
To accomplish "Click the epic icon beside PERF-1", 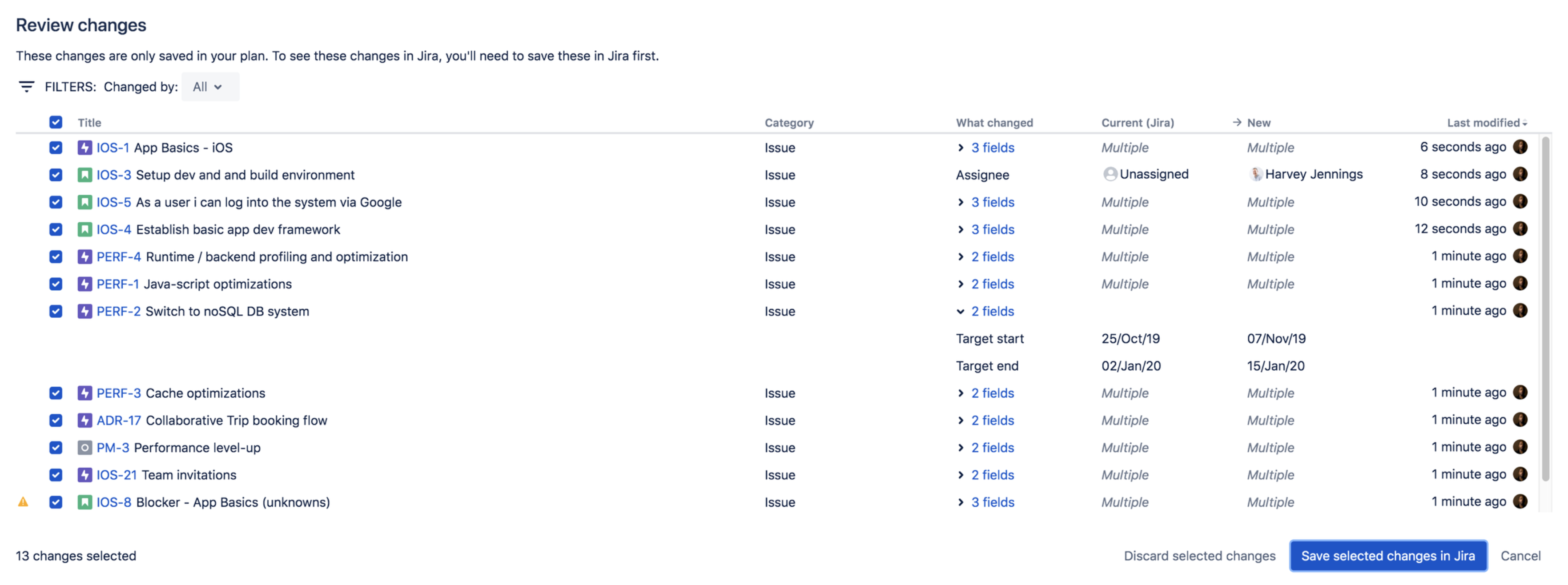I will point(84,284).
